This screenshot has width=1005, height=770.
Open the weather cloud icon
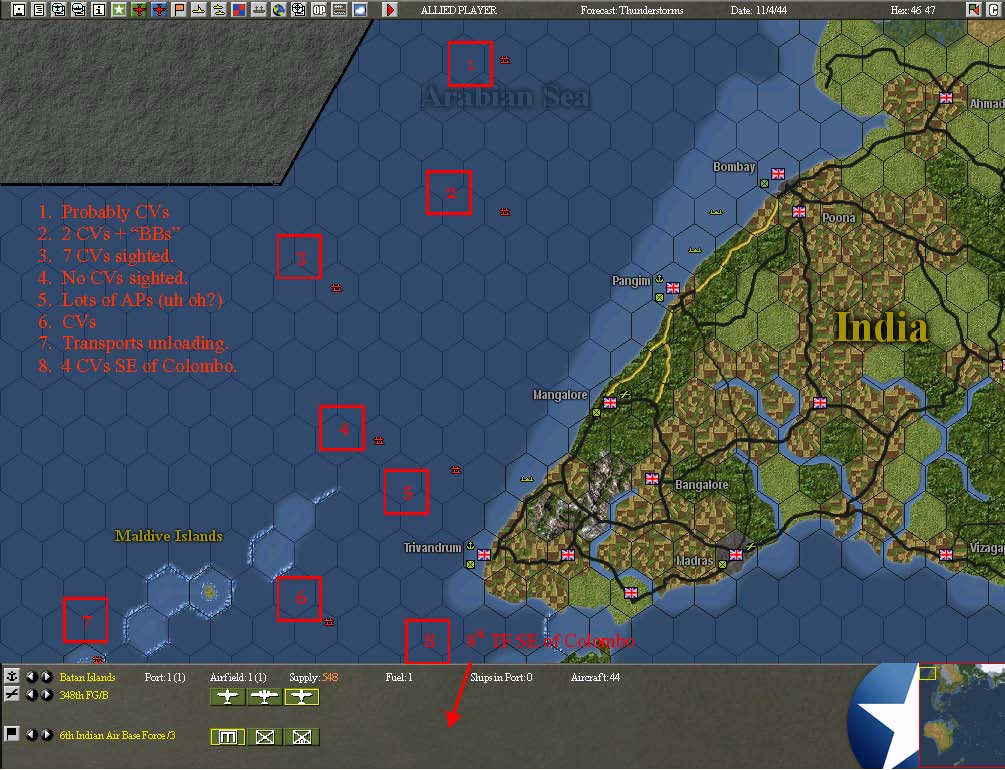pyautogui.click(x=360, y=10)
